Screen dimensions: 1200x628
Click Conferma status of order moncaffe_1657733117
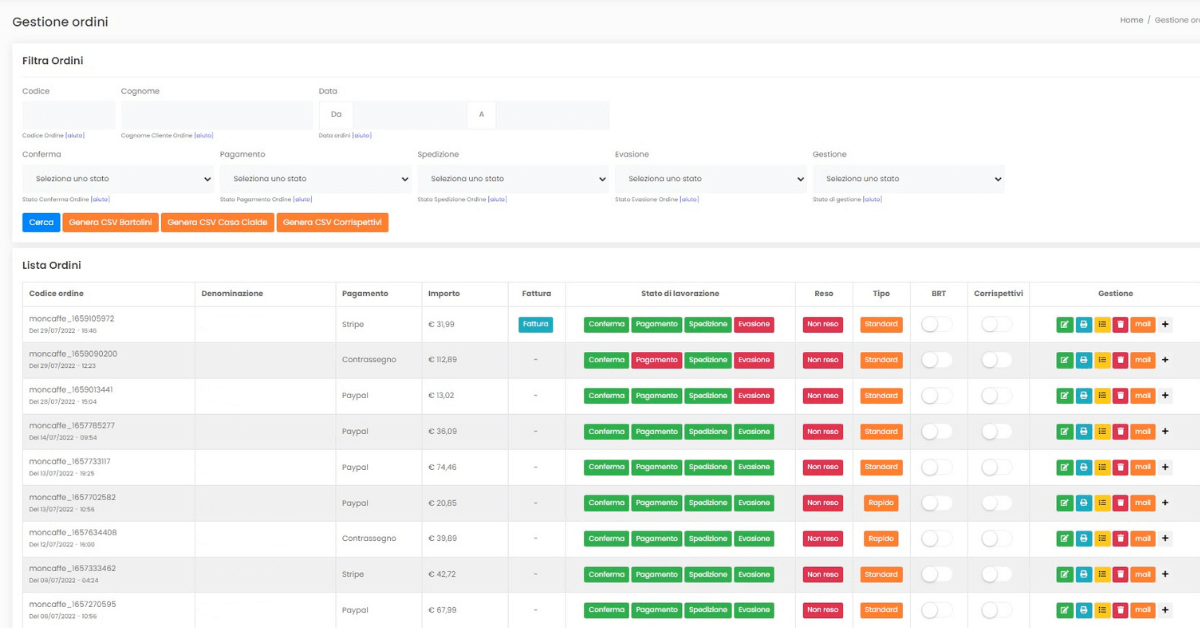pos(606,467)
